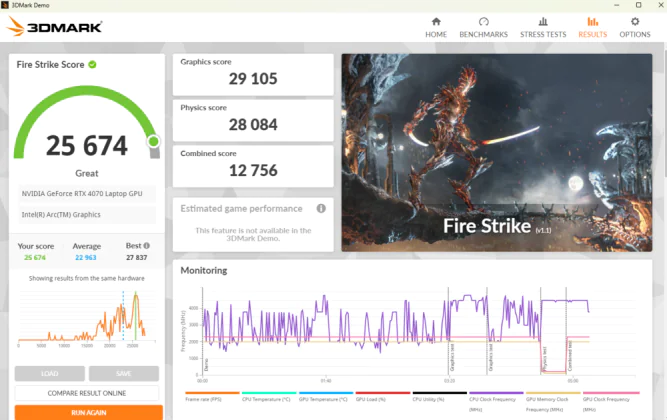This screenshot has height=420, width=667.
Task: Toggle GPU Temperature legend color
Action: [x=326, y=393]
